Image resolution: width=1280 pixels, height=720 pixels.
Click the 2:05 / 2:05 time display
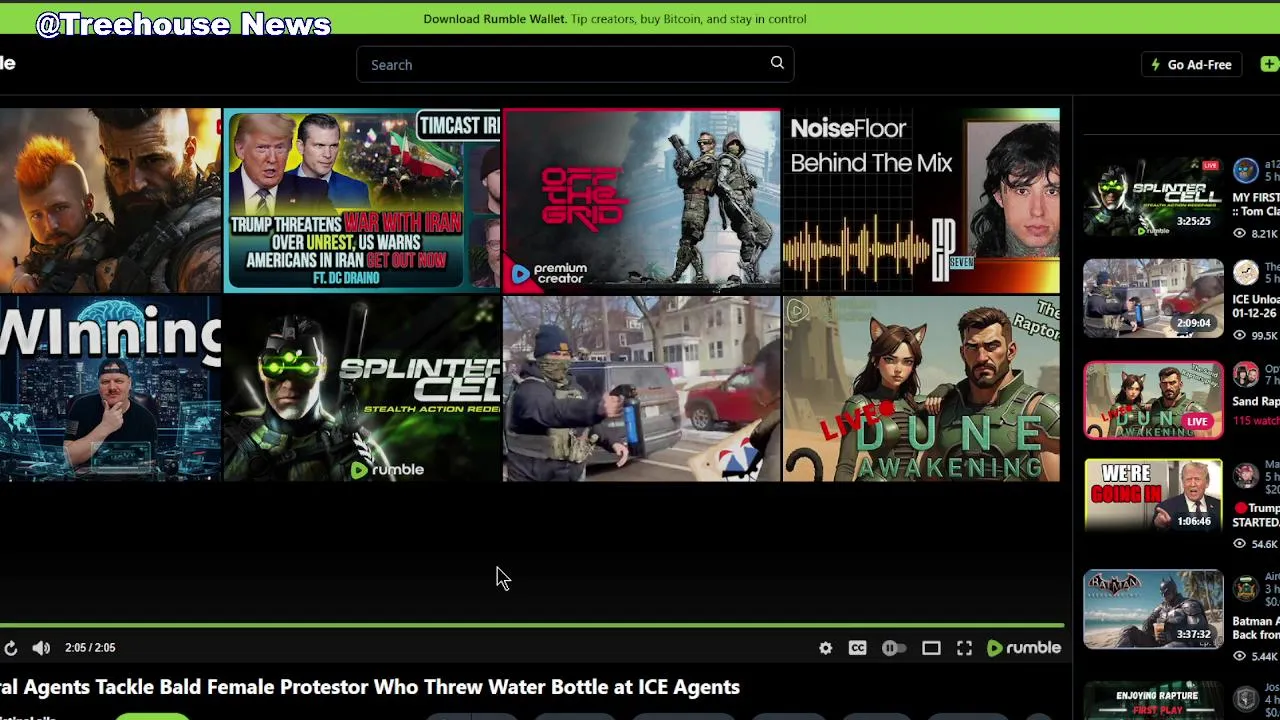(90, 648)
